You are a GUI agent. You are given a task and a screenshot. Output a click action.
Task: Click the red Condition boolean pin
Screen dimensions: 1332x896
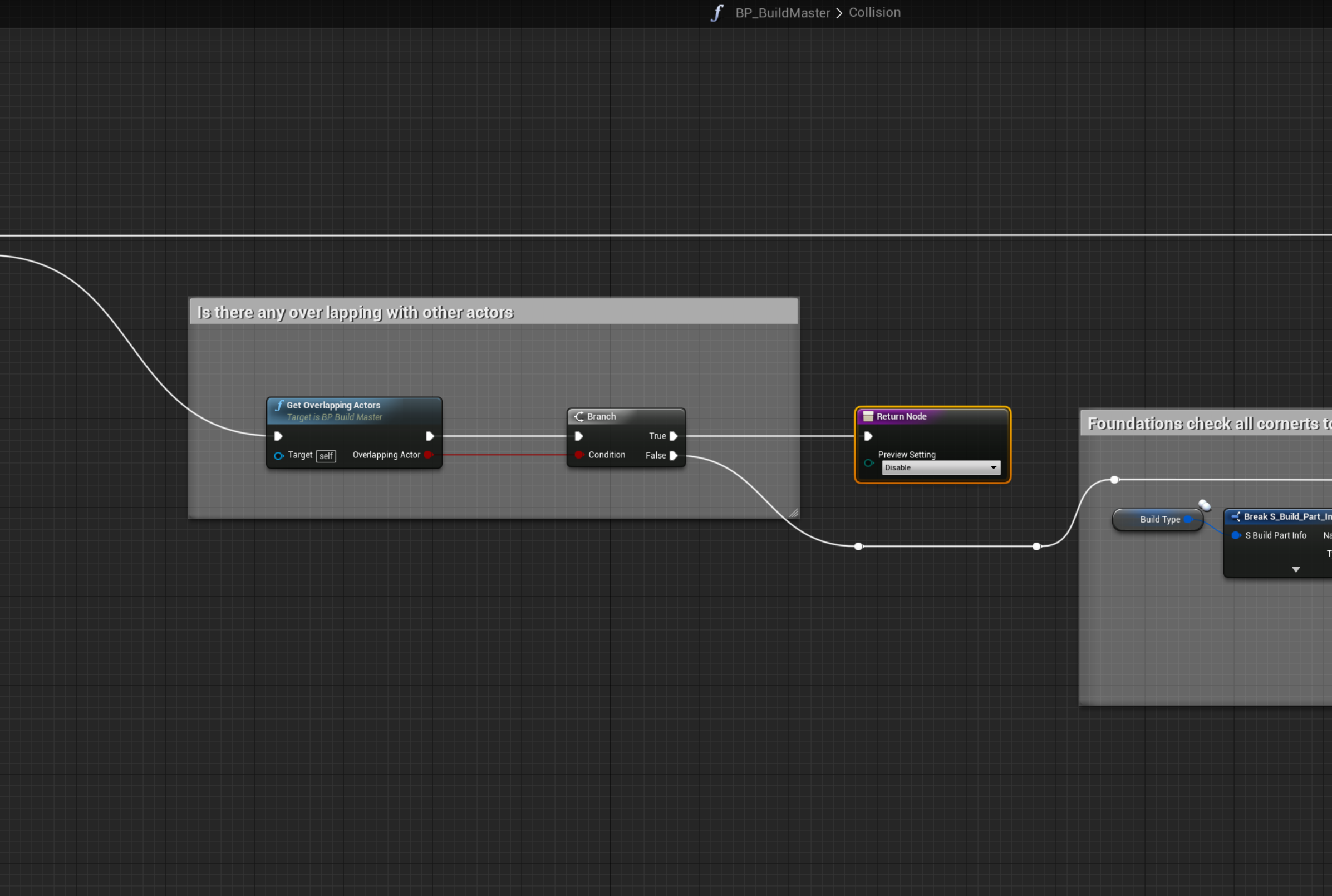[x=579, y=455]
